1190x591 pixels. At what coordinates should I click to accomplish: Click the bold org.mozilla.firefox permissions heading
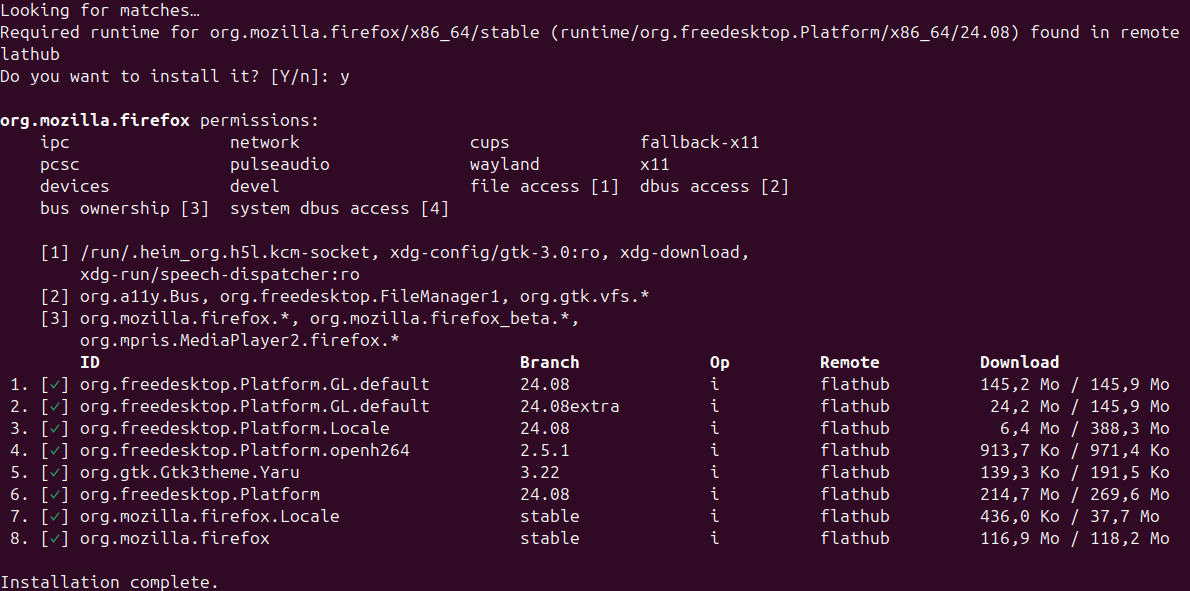95,120
